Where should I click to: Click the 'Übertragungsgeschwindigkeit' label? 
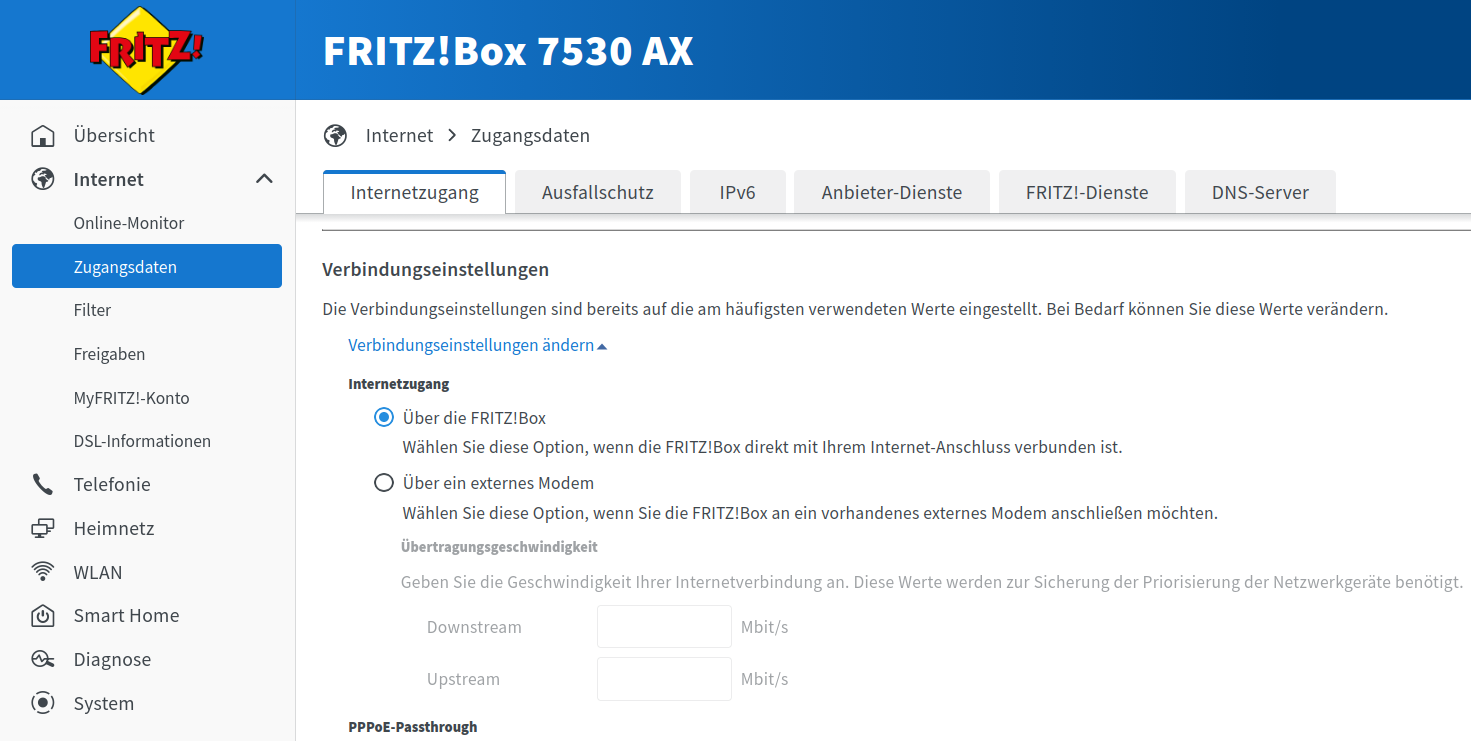499,547
